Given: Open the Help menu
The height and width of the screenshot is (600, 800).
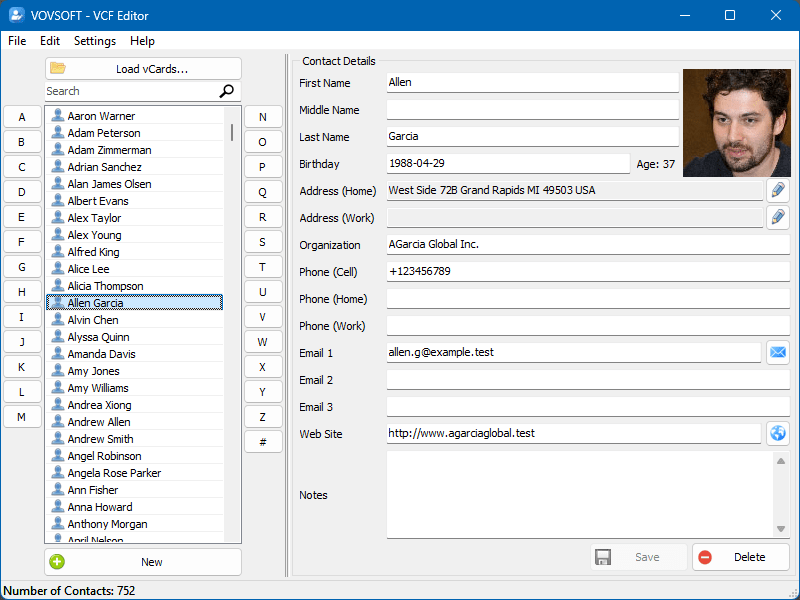Looking at the screenshot, I should coord(142,41).
